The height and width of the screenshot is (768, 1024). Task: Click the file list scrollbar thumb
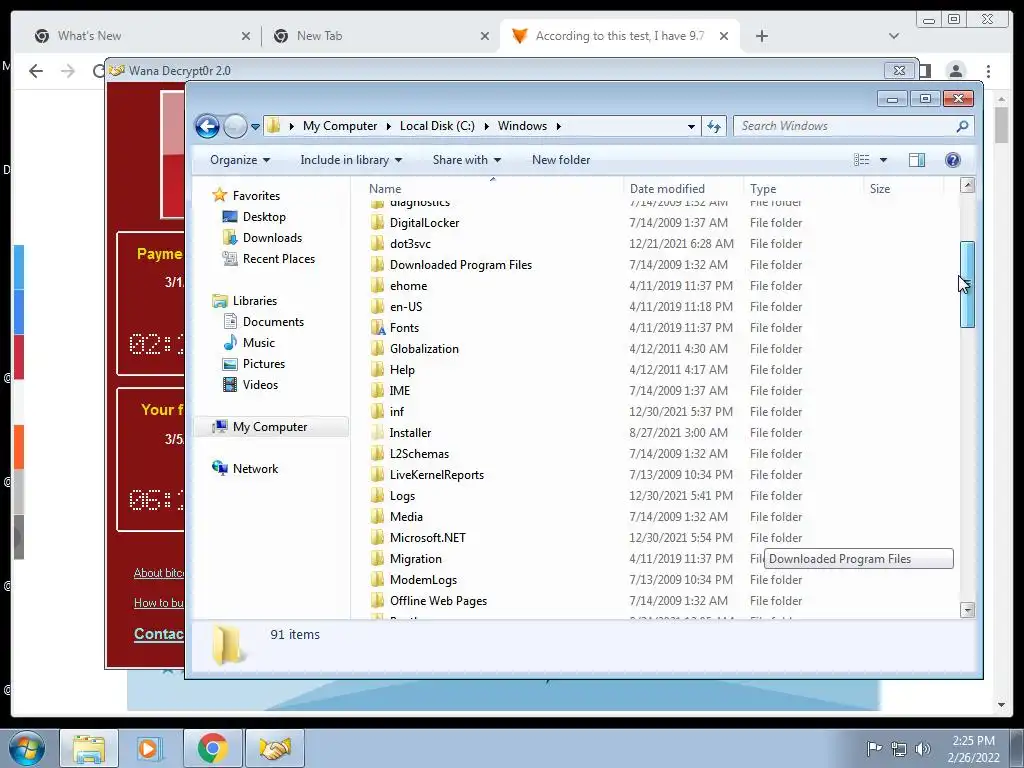coord(967,284)
